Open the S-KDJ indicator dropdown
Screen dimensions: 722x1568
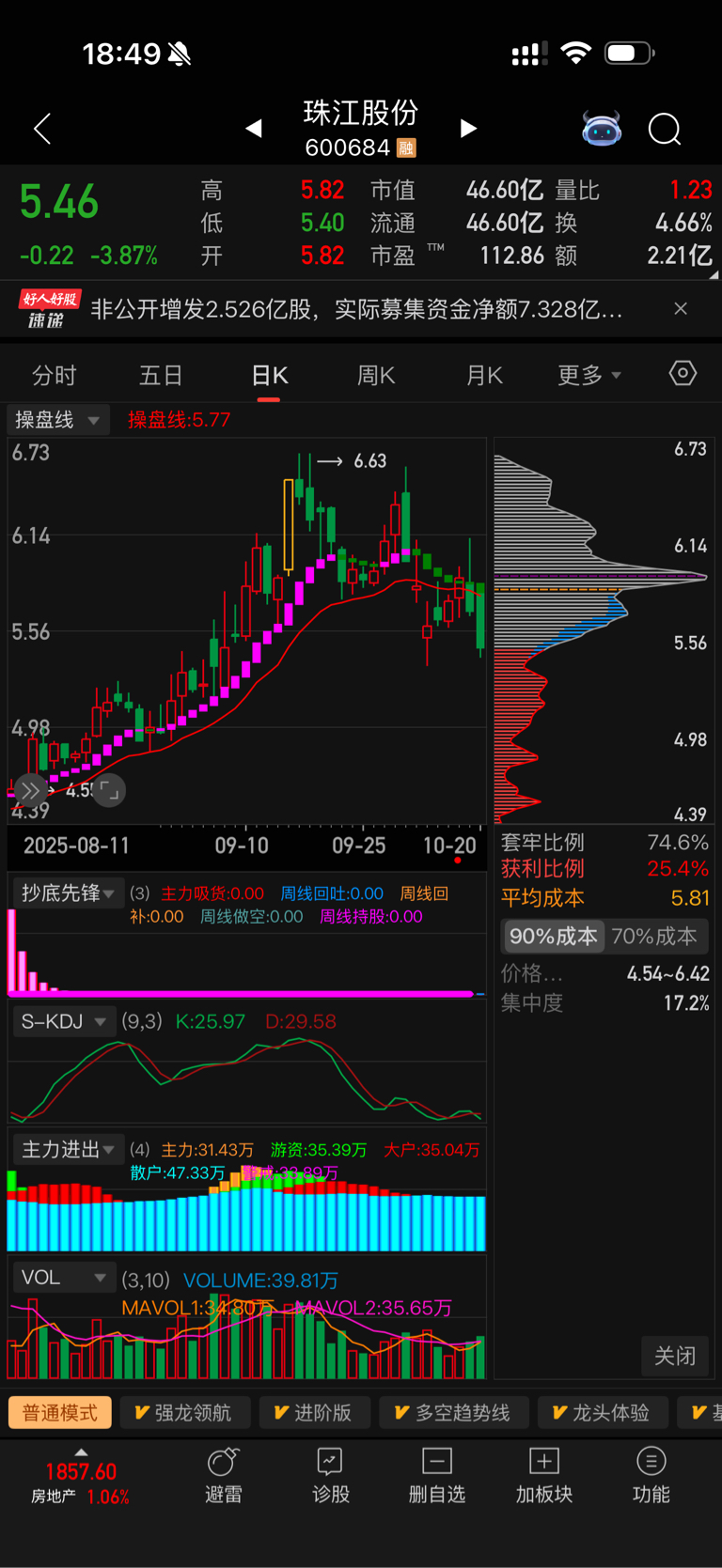tap(64, 1021)
